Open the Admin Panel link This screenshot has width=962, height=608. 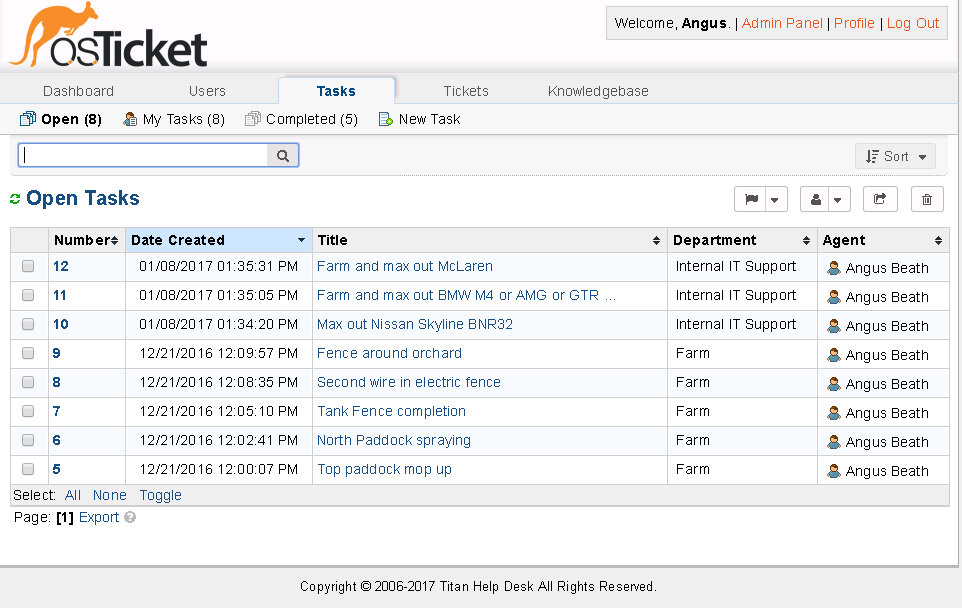(x=782, y=22)
